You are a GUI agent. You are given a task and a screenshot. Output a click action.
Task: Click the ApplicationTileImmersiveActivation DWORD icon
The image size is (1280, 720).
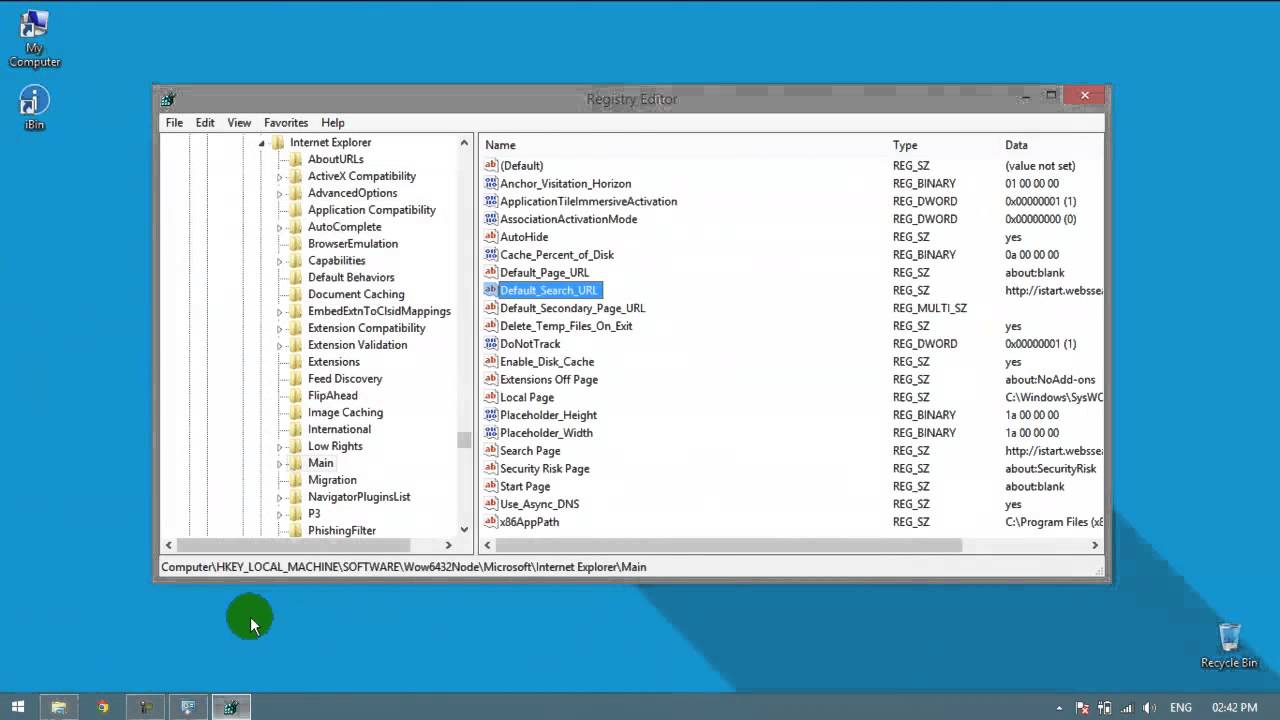[x=491, y=201]
